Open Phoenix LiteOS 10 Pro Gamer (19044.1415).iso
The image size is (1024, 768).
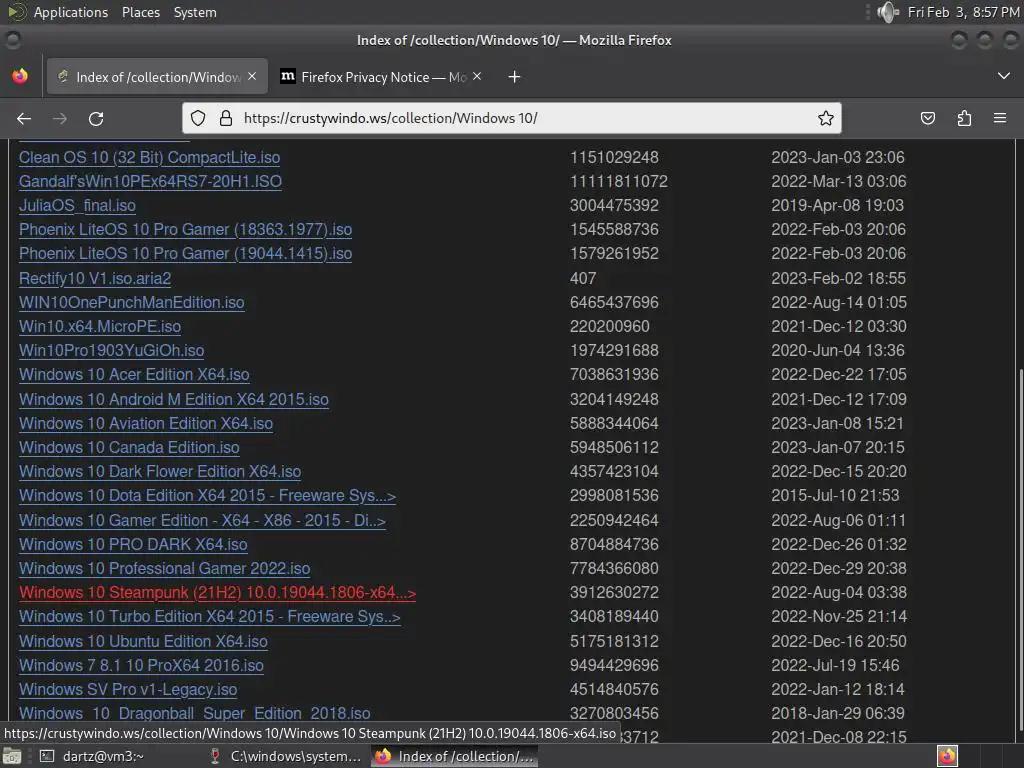tap(185, 254)
